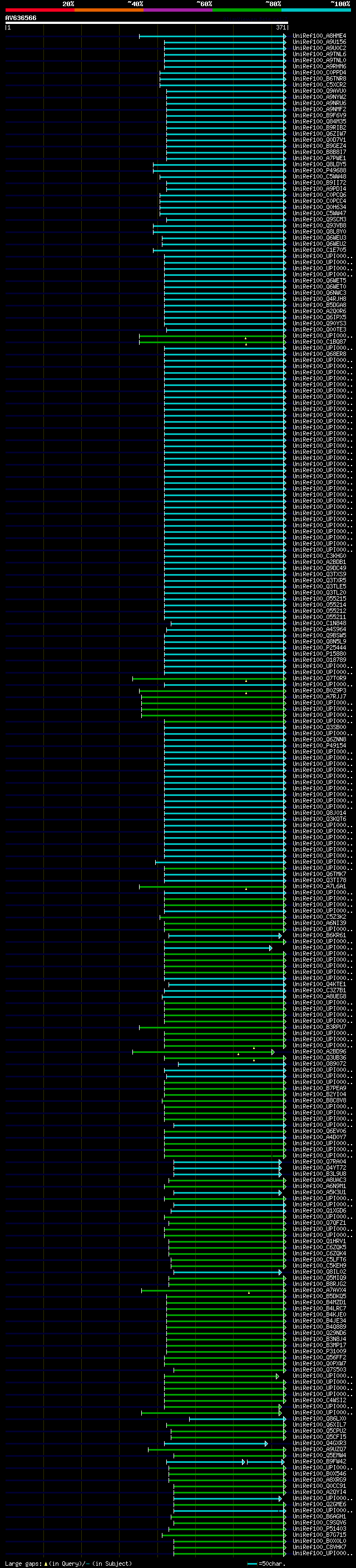
Task: Open hit UniRef100_C1E705
Action: click(319, 250)
